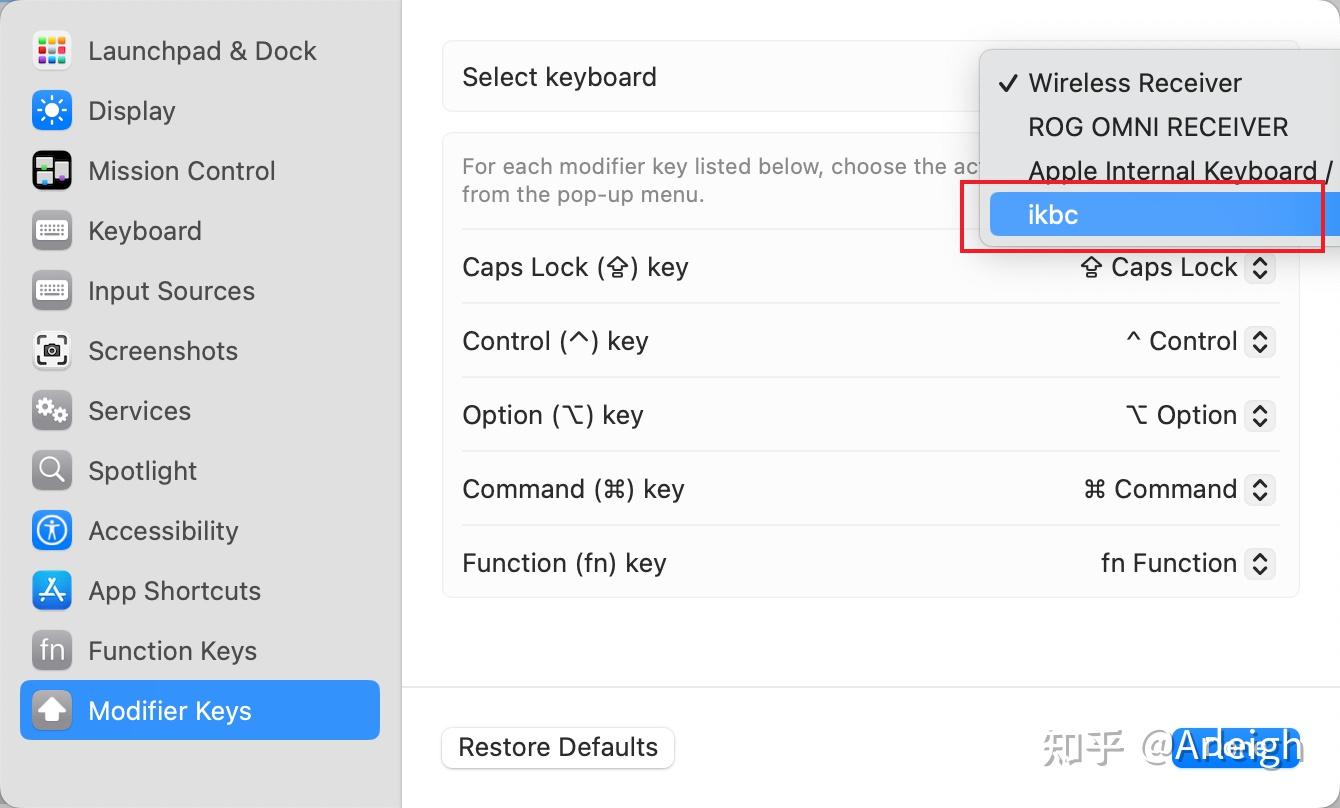This screenshot has width=1340, height=808.
Task: Select the Screenshots camera icon
Action: (51, 351)
